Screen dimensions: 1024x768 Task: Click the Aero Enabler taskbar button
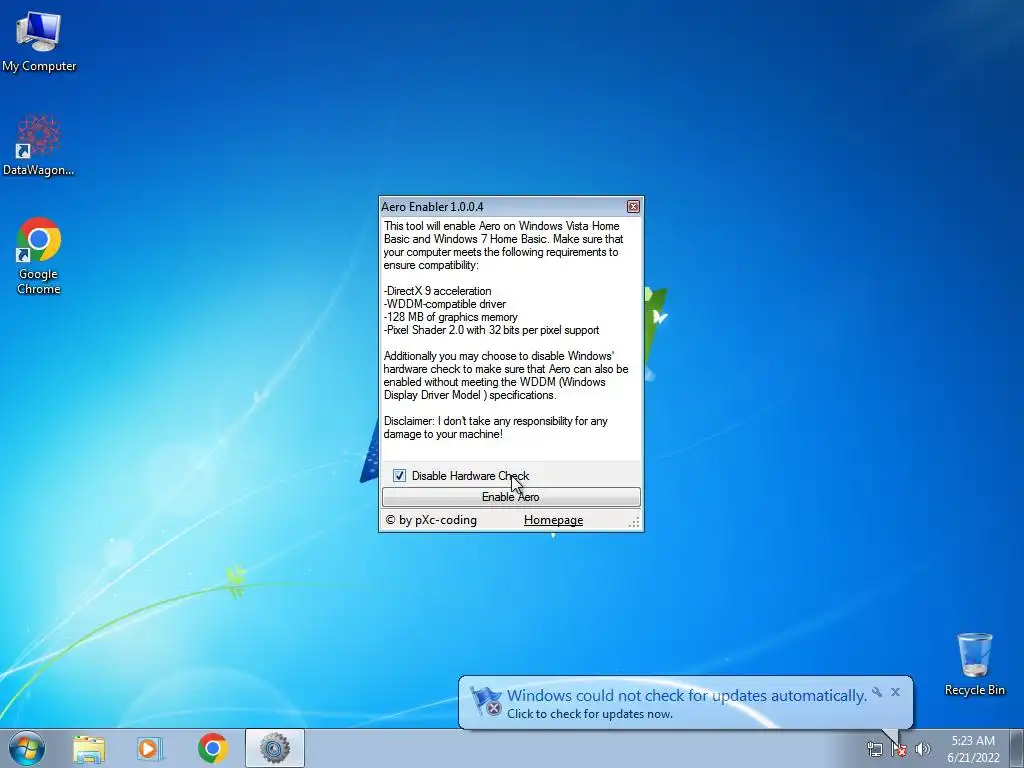[x=274, y=748]
